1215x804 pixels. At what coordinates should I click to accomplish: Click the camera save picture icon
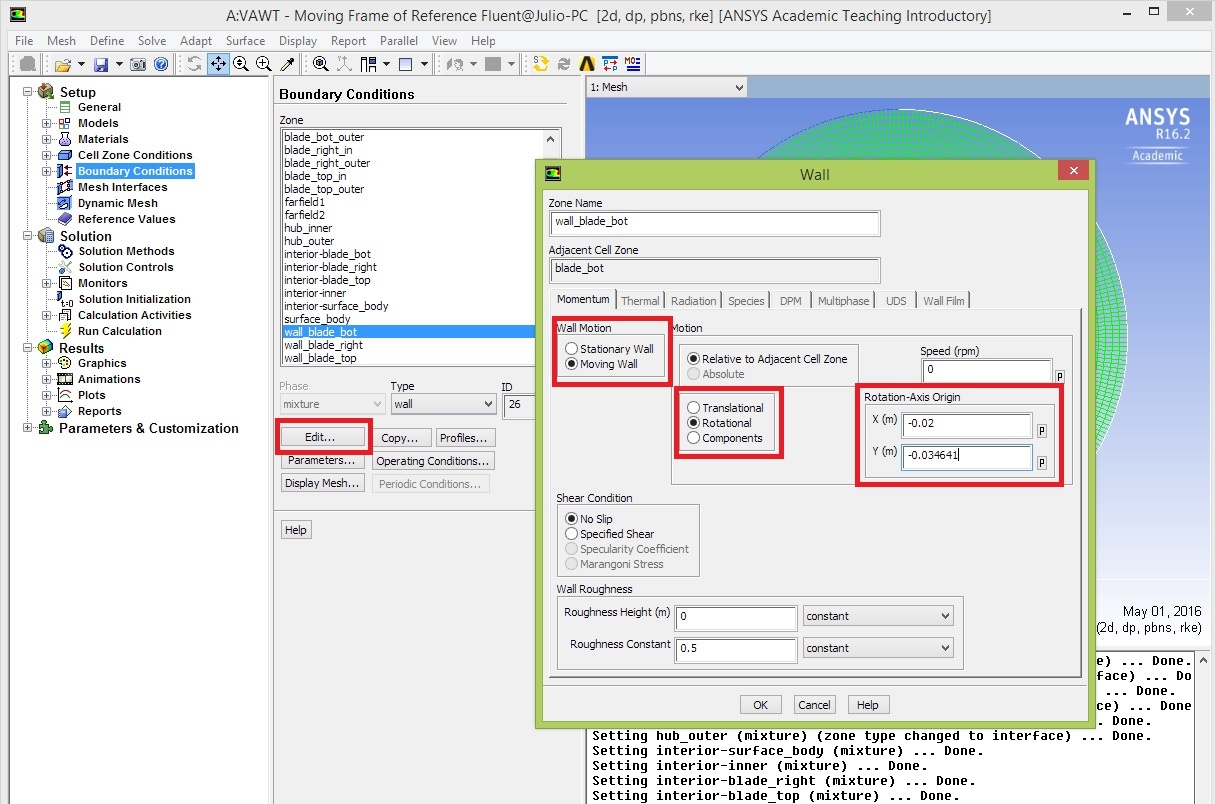click(x=139, y=64)
